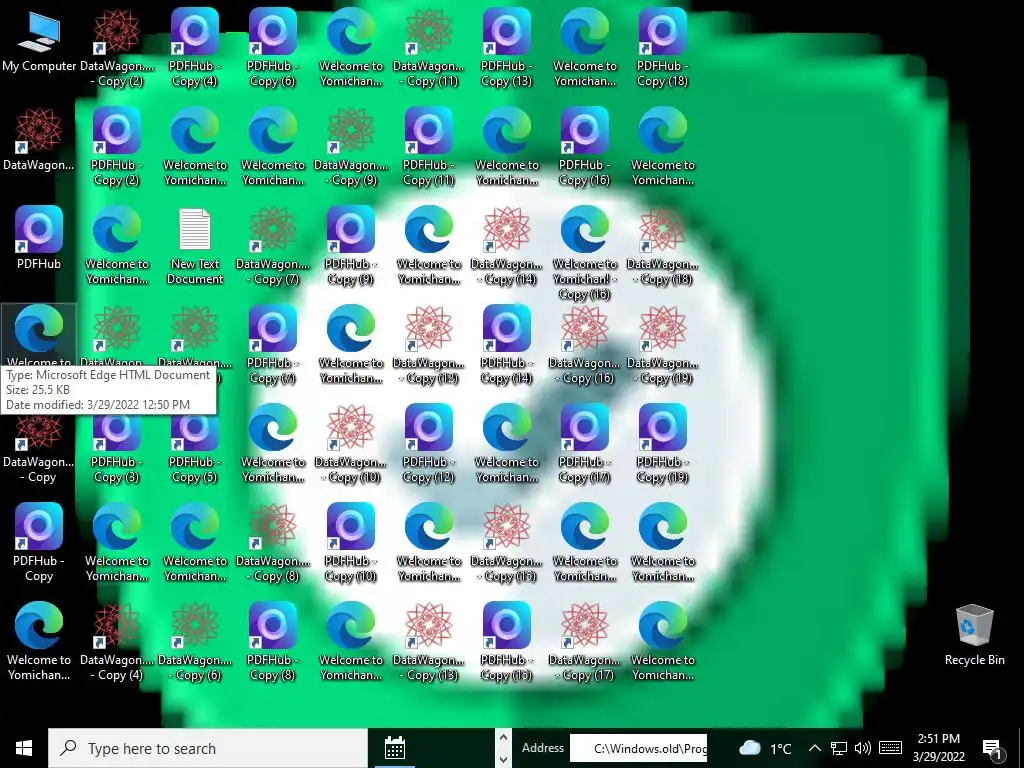This screenshot has height=768, width=1024.
Task: Select DataWagon - Copy (14) shortcut
Action: click(x=506, y=247)
